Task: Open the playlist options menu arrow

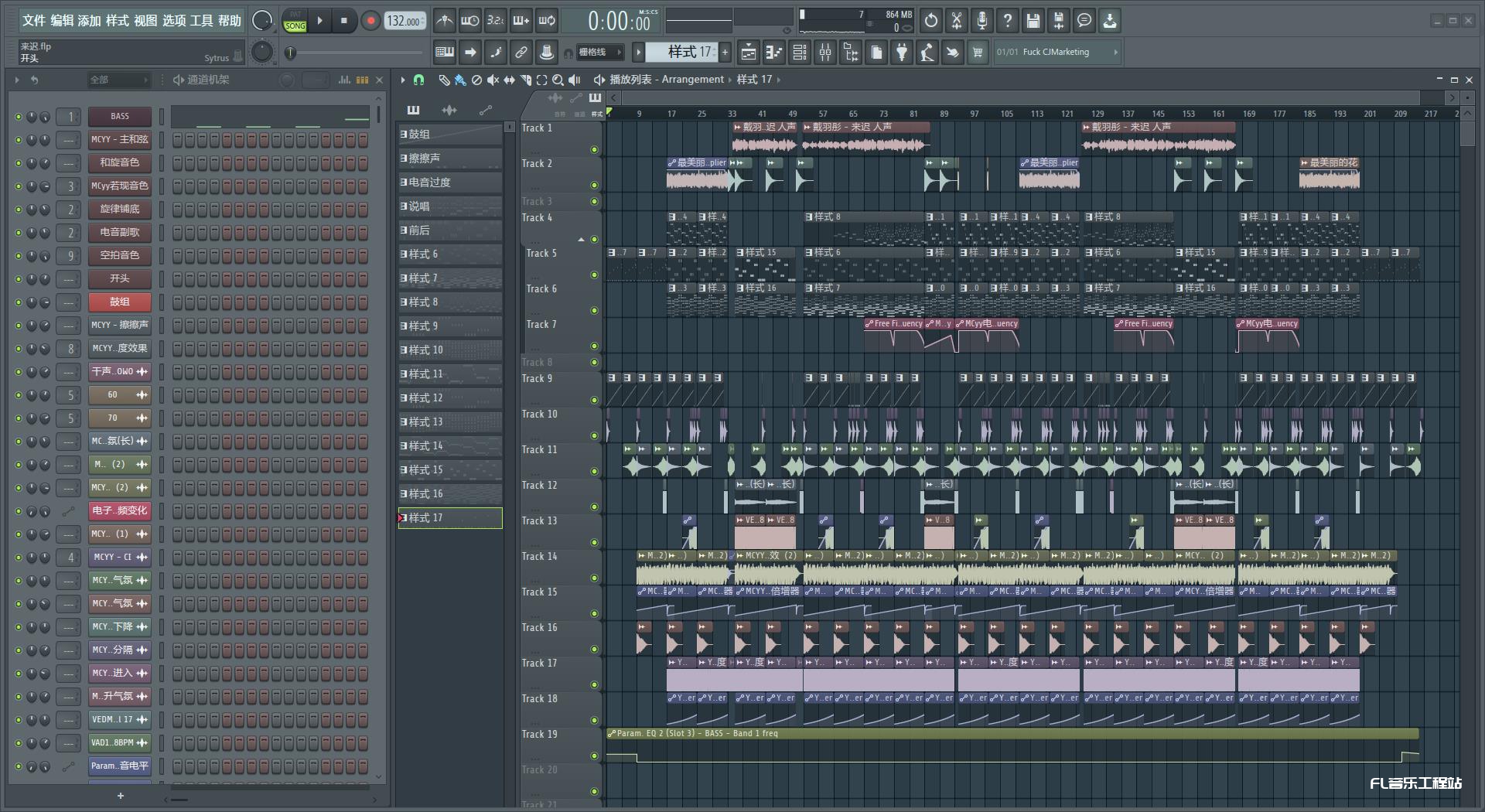Action: (403, 80)
